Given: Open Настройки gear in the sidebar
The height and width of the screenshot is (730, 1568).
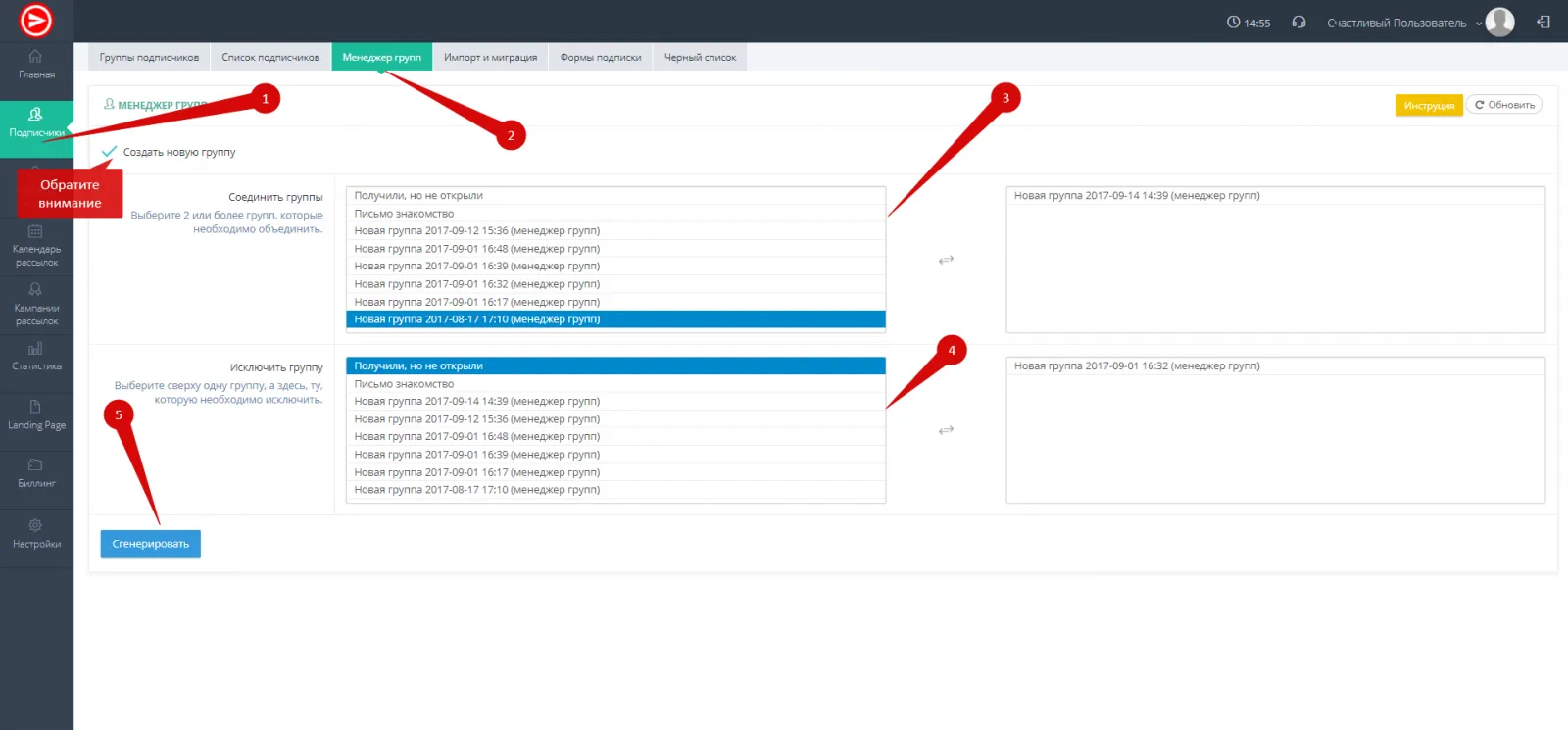Looking at the screenshot, I should coord(36,532).
